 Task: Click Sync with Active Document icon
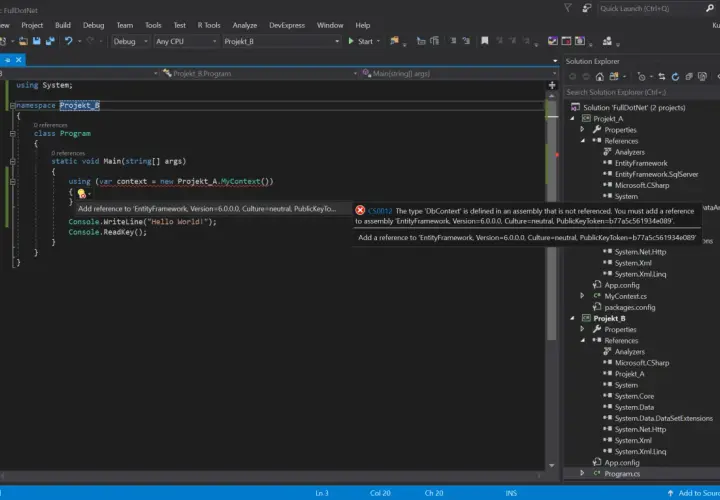tap(662, 77)
